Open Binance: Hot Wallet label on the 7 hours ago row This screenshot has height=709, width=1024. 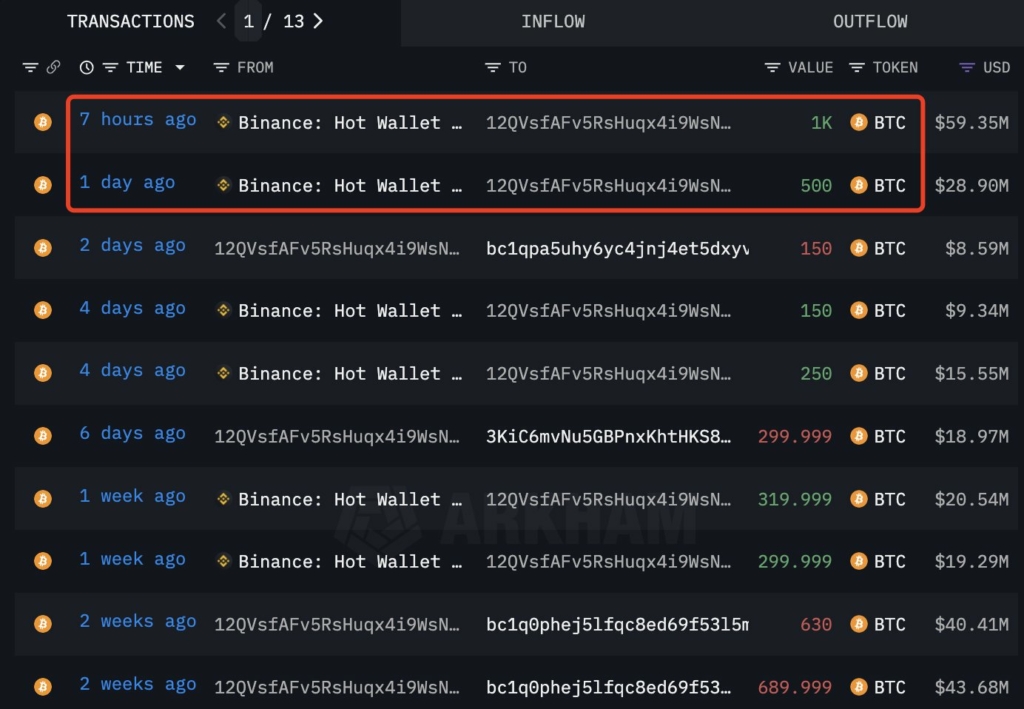(x=350, y=123)
